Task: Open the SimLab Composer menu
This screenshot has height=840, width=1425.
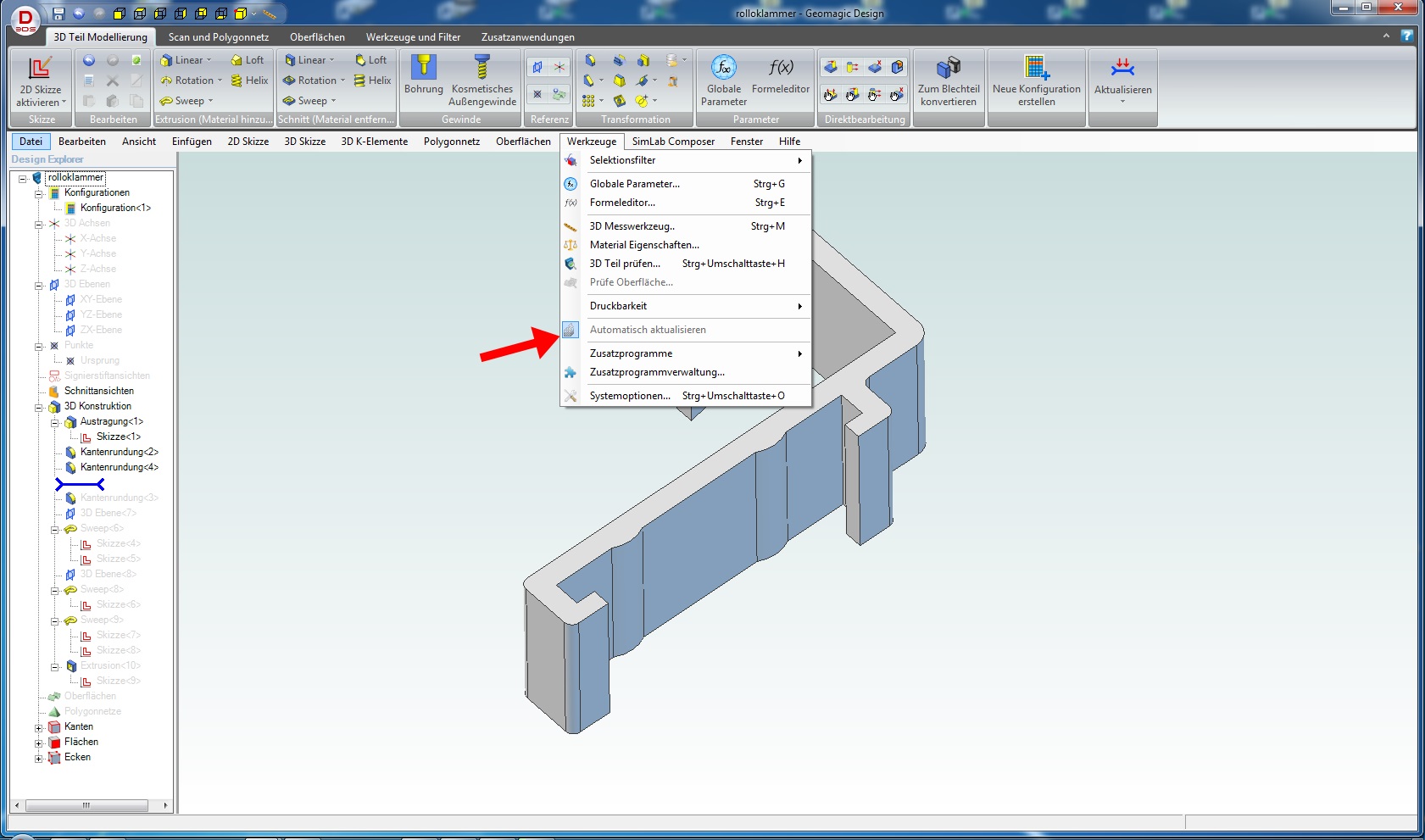Action: (x=673, y=142)
